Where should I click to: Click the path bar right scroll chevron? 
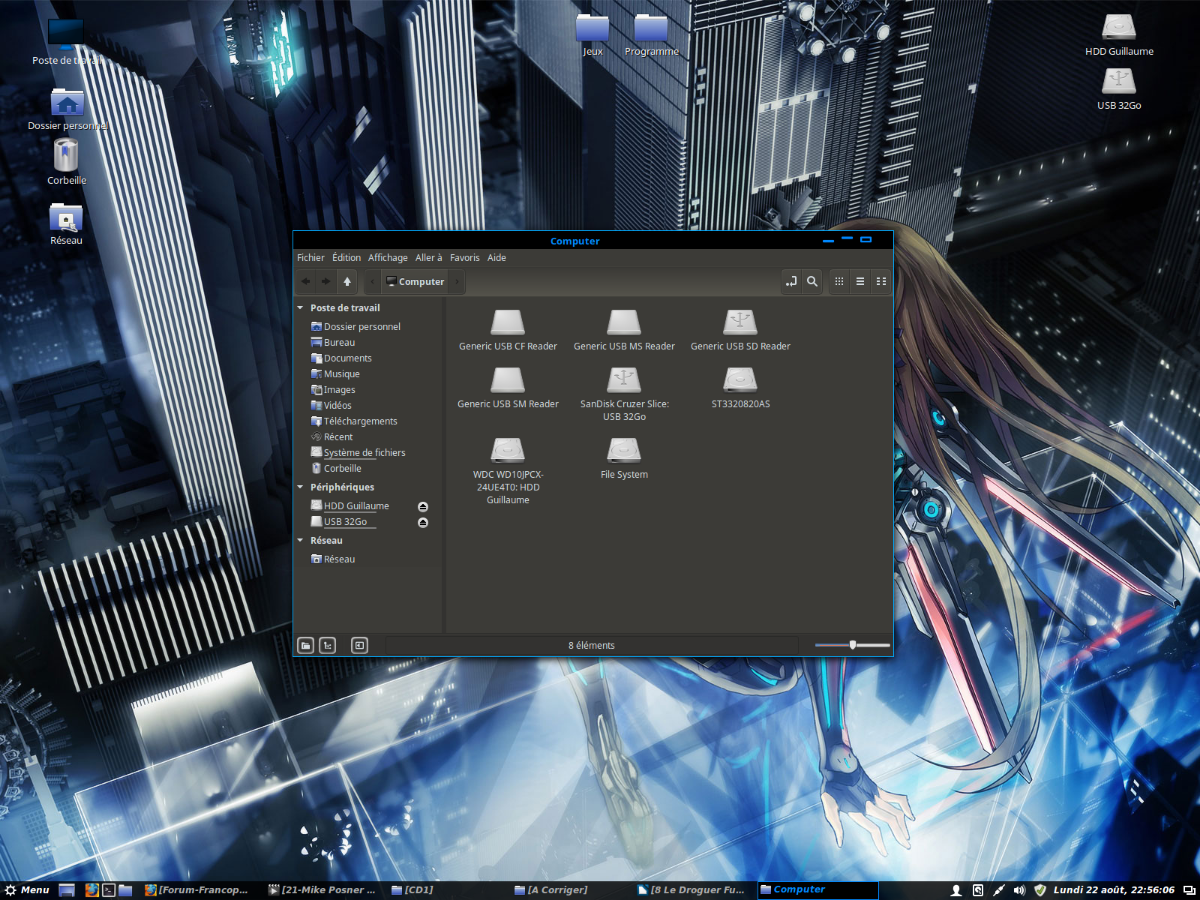(458, 282)
